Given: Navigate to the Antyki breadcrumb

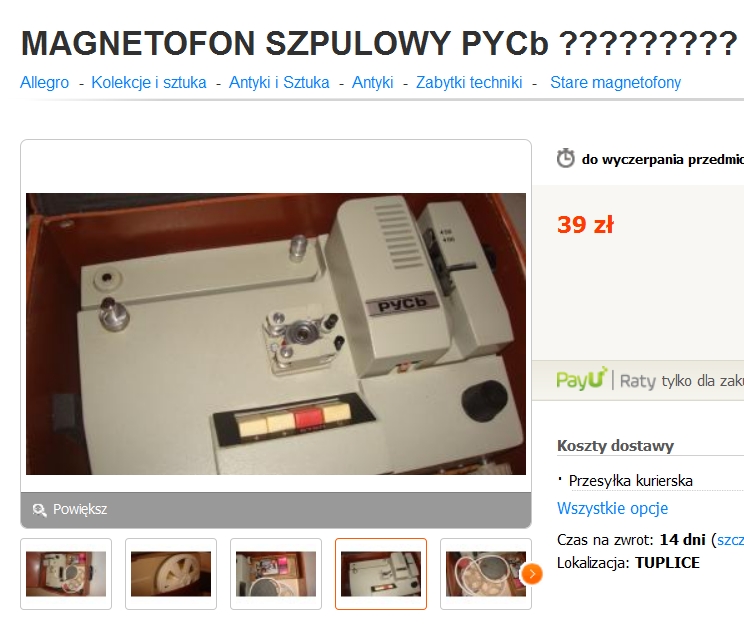Looking at the screenshot, I should [372, 83].
